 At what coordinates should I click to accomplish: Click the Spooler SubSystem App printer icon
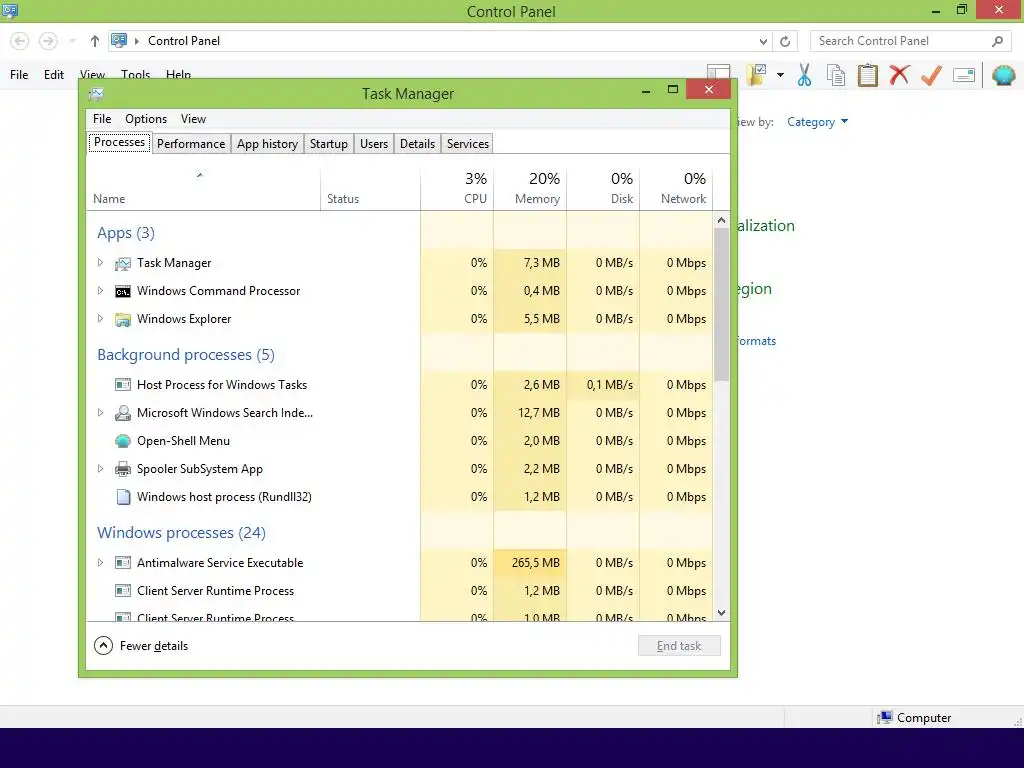(123, 469)
